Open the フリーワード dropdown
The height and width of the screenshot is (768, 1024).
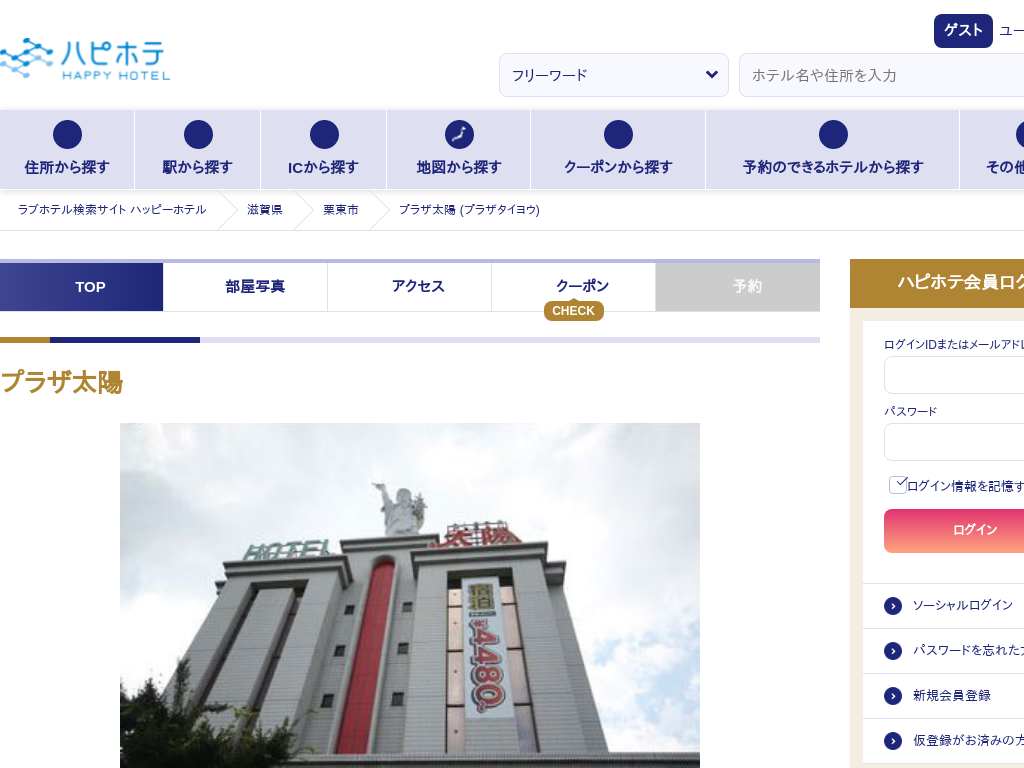(x=614, y=75)
